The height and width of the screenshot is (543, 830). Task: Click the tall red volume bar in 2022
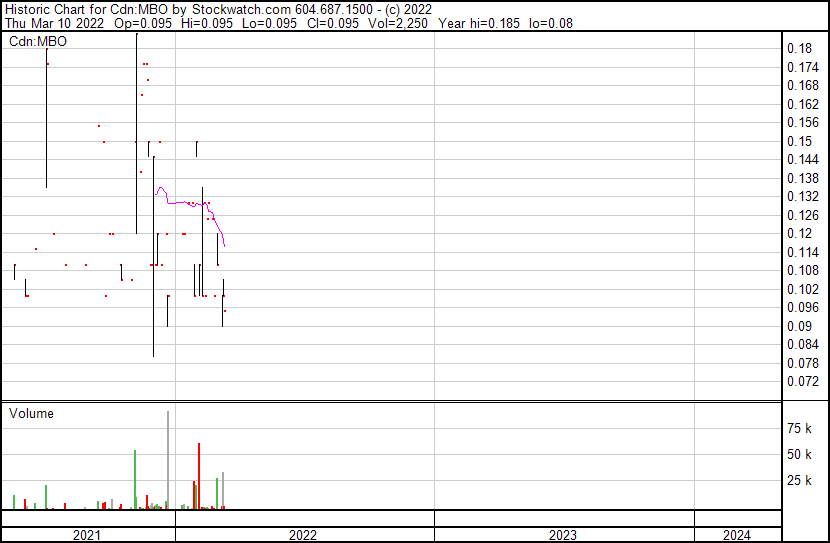pyautogui.click(x=199, y=476)
